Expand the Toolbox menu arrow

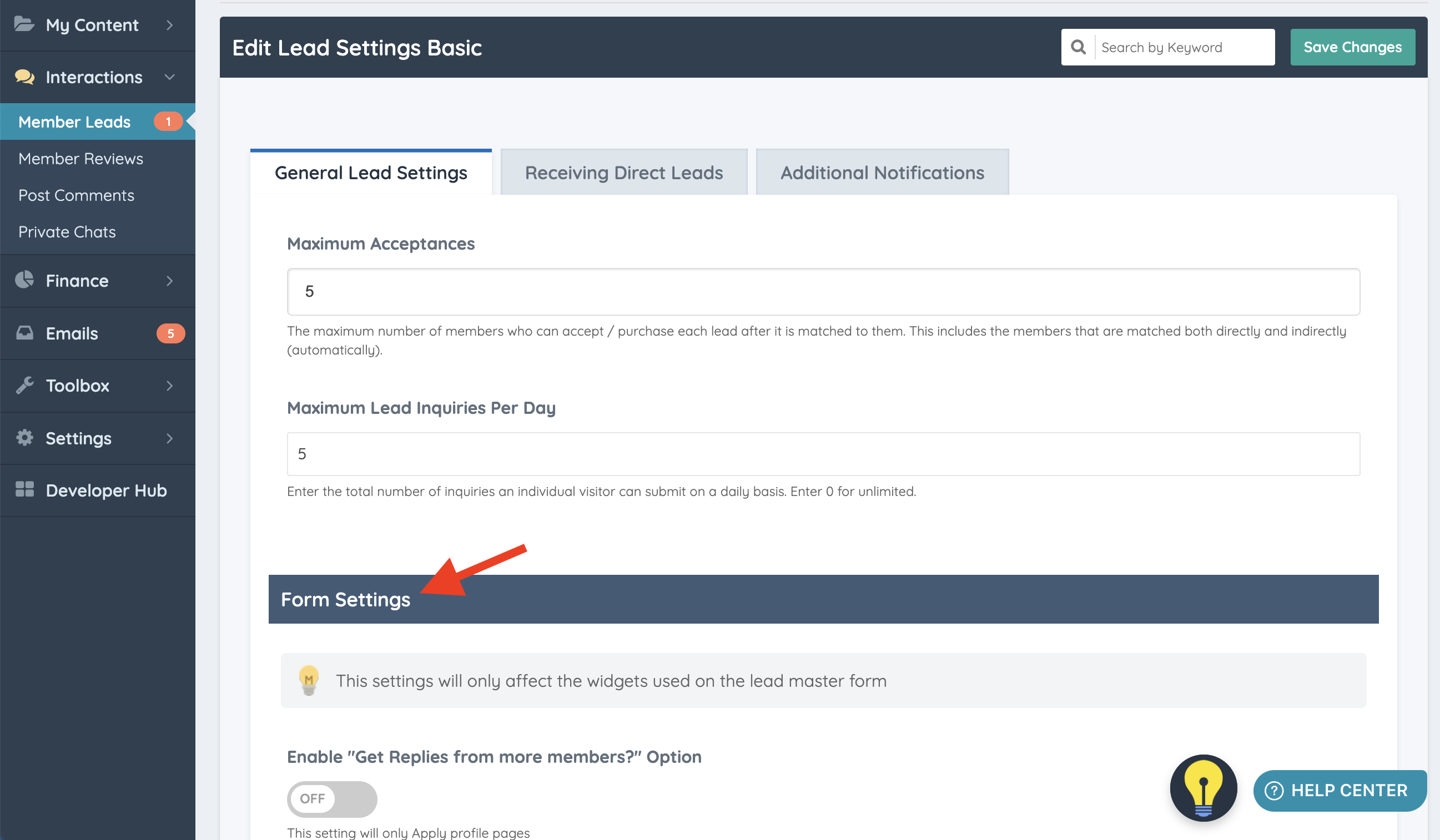click(x=169, y=386)
